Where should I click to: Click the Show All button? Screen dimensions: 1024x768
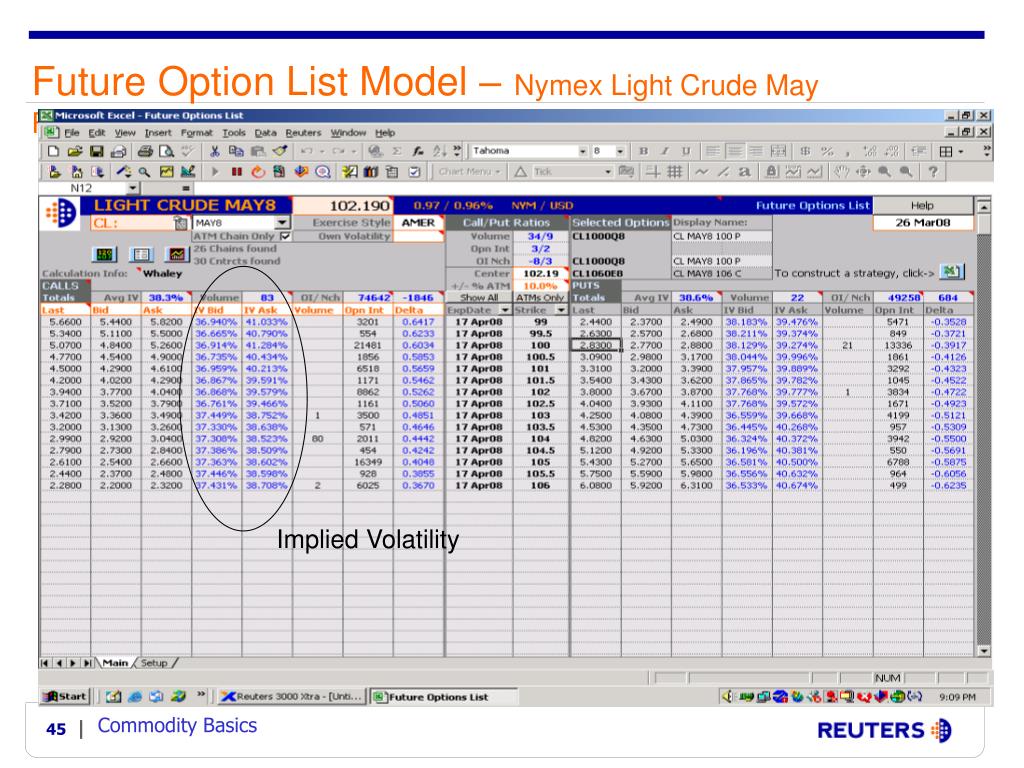pos(479,298)
